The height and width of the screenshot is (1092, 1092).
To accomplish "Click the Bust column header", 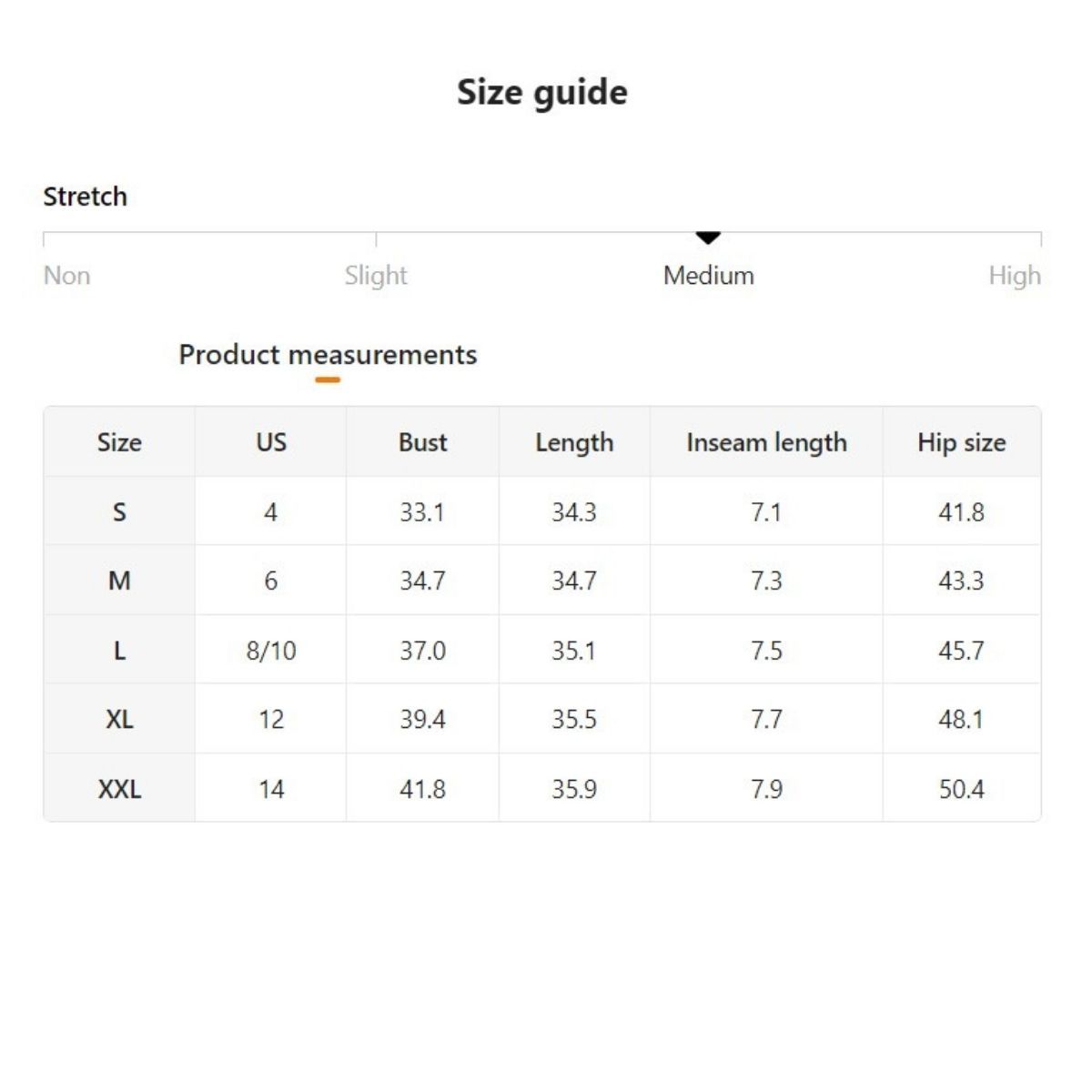I will click(x=422, y=442).
